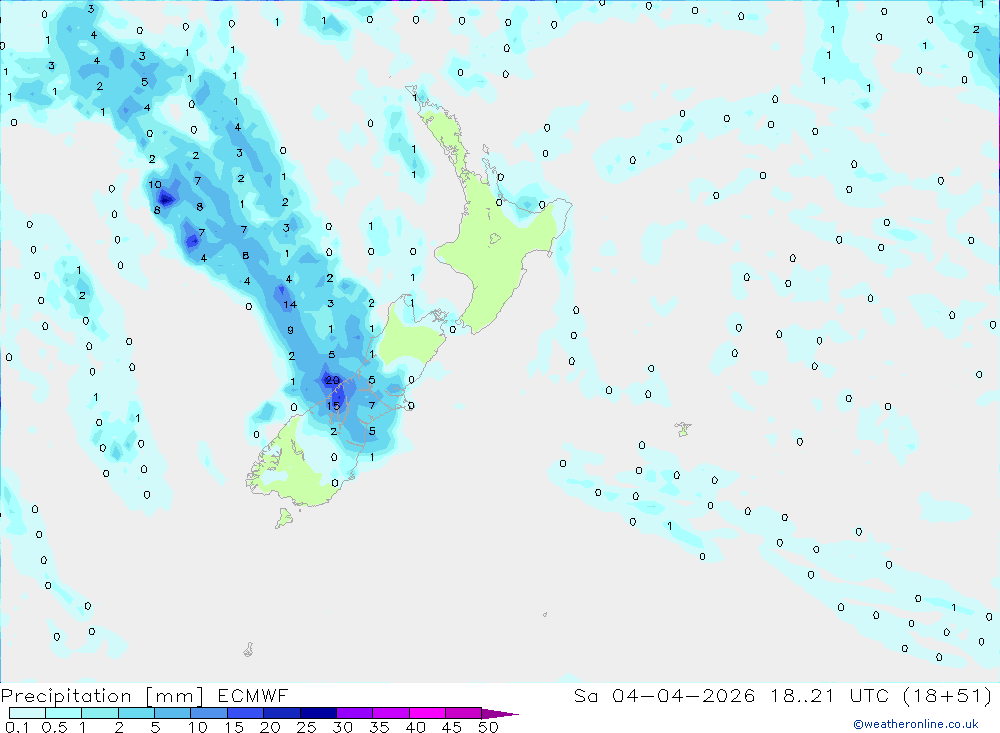Click the 25–30 mm navy legend swatch
Image resolution: width=1000 pixels, height=733 pixels.
(x=318, y=713)
